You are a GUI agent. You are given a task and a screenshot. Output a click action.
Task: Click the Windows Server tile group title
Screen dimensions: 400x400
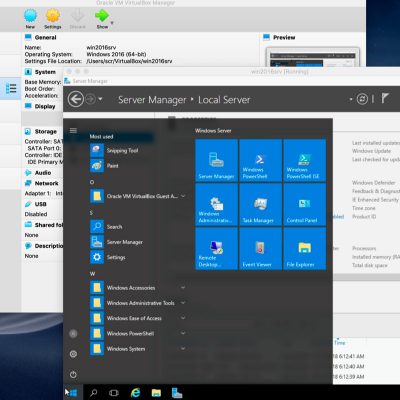(213, 131)
